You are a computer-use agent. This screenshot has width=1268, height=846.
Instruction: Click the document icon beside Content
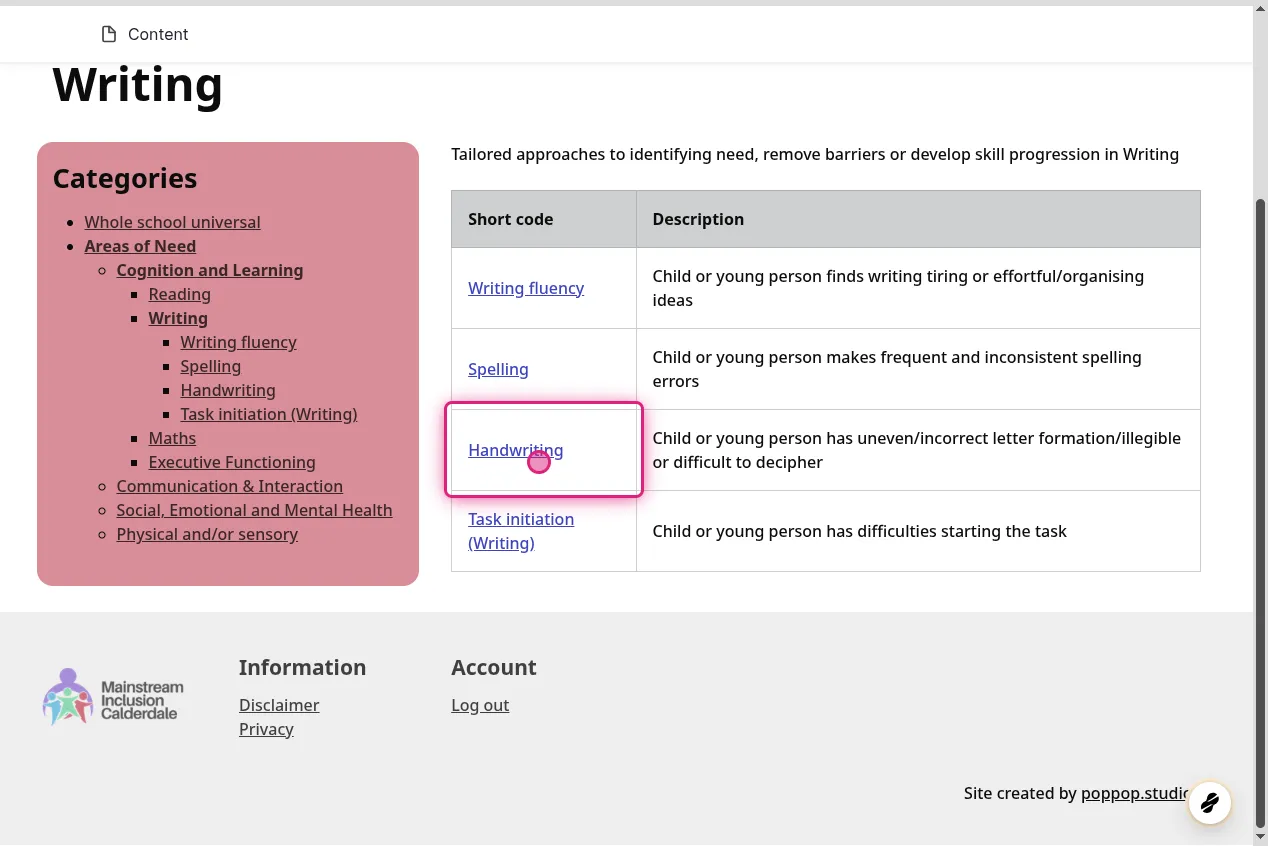coord(109,34)
